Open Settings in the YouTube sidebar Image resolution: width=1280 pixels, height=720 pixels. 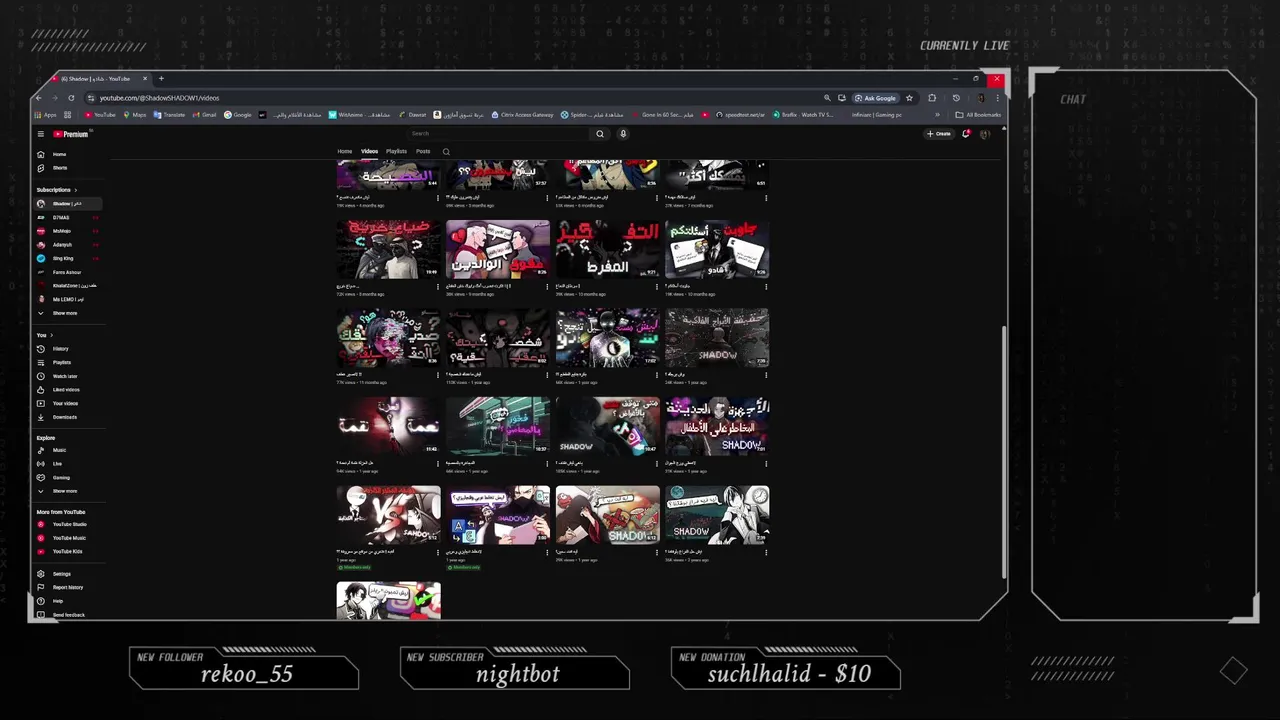68,574
